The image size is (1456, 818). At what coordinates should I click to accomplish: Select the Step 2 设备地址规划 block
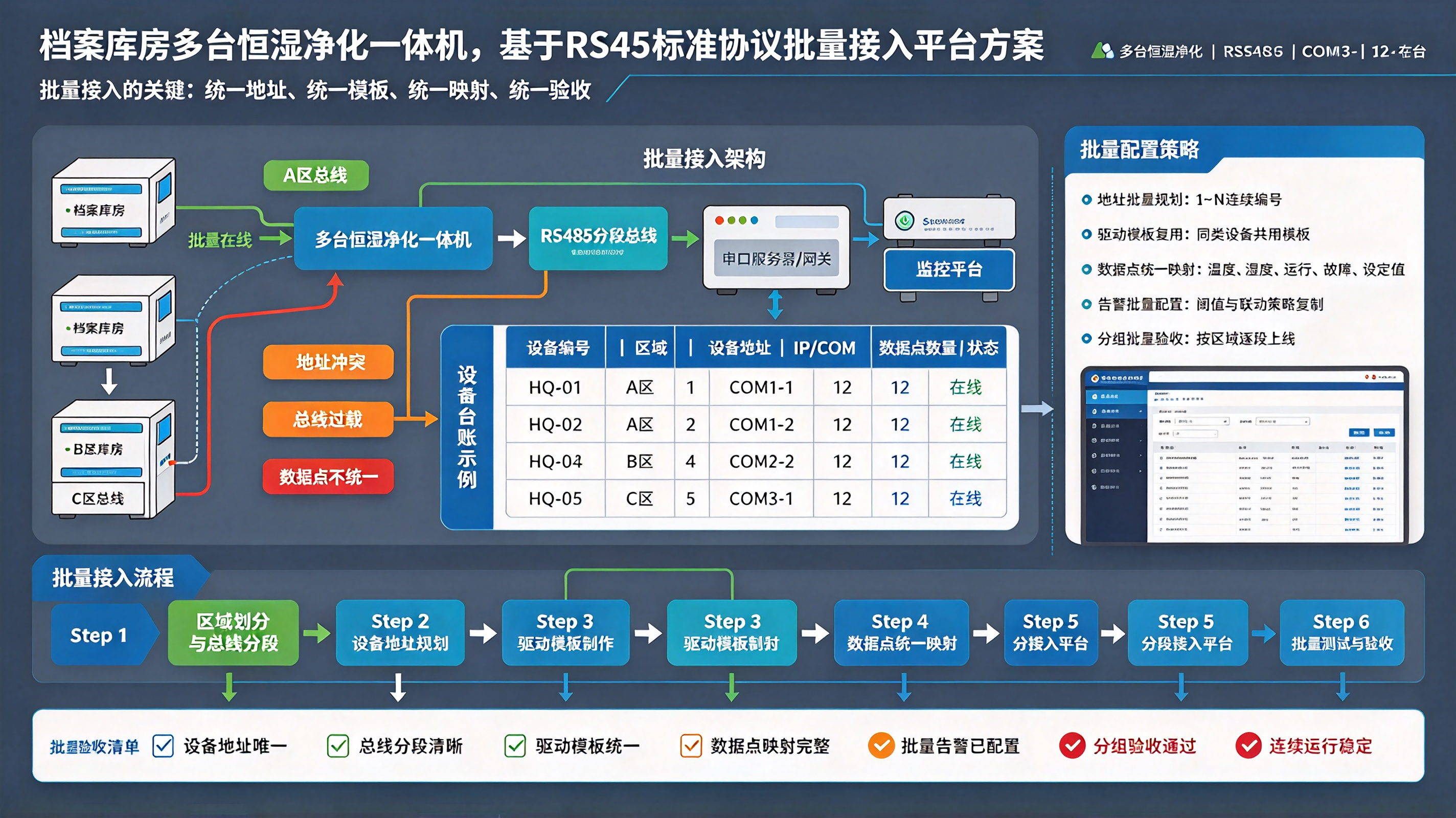(400, 632)
